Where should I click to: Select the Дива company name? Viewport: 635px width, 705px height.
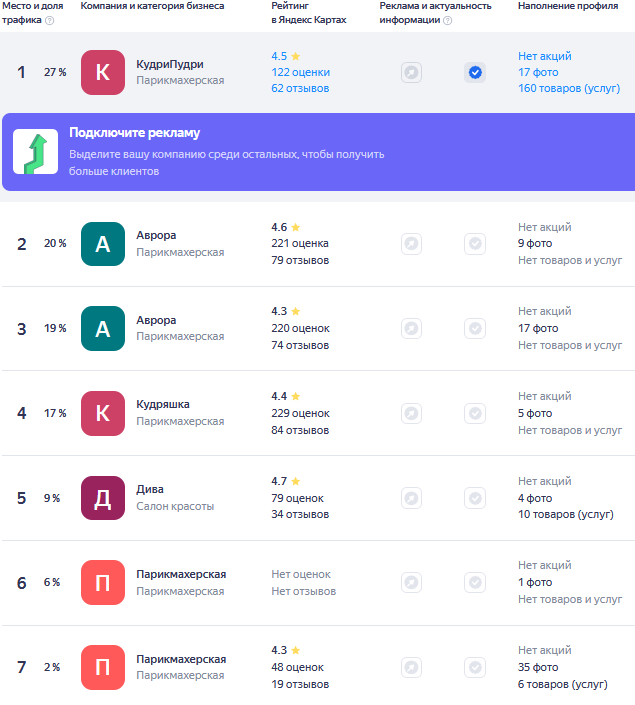tap(150, 489)
